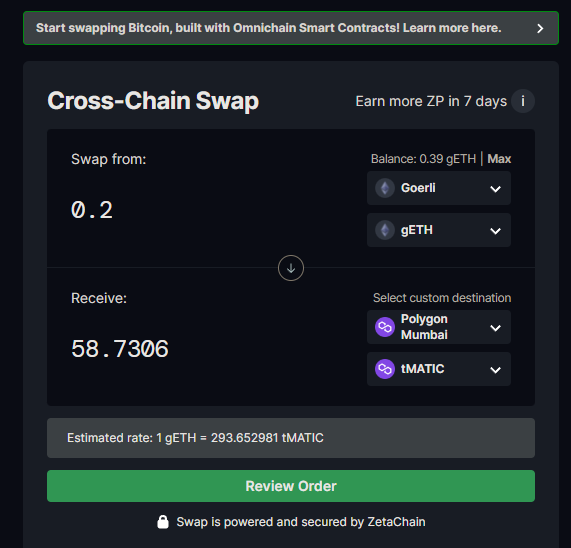The width and height of the screenshot is (571, 548).
Task: Click the Max balance button
Action: [x=499, y=159]
